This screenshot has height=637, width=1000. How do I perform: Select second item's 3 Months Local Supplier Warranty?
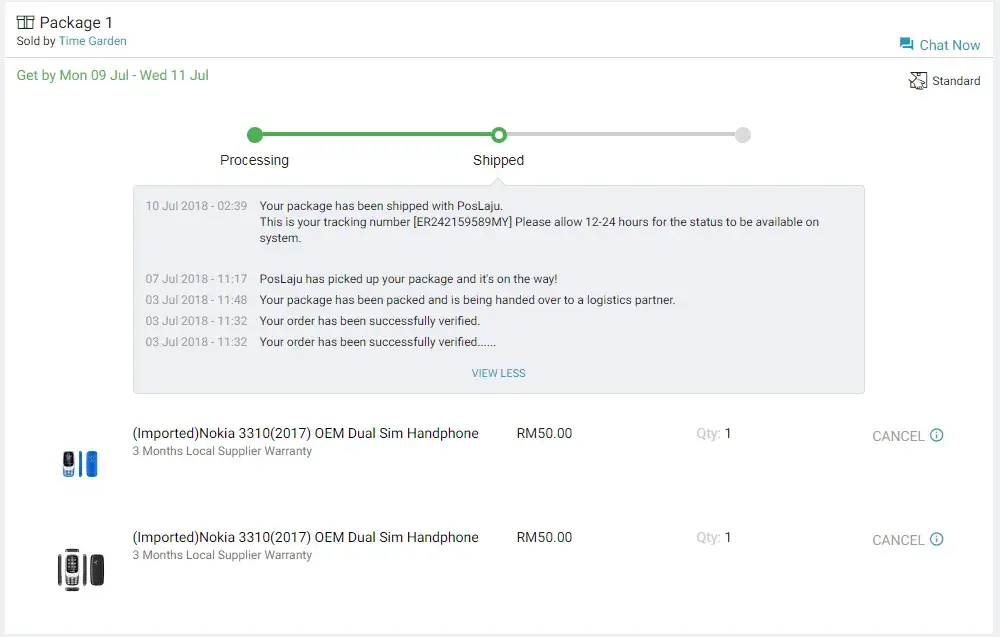[x=222, y=555]
